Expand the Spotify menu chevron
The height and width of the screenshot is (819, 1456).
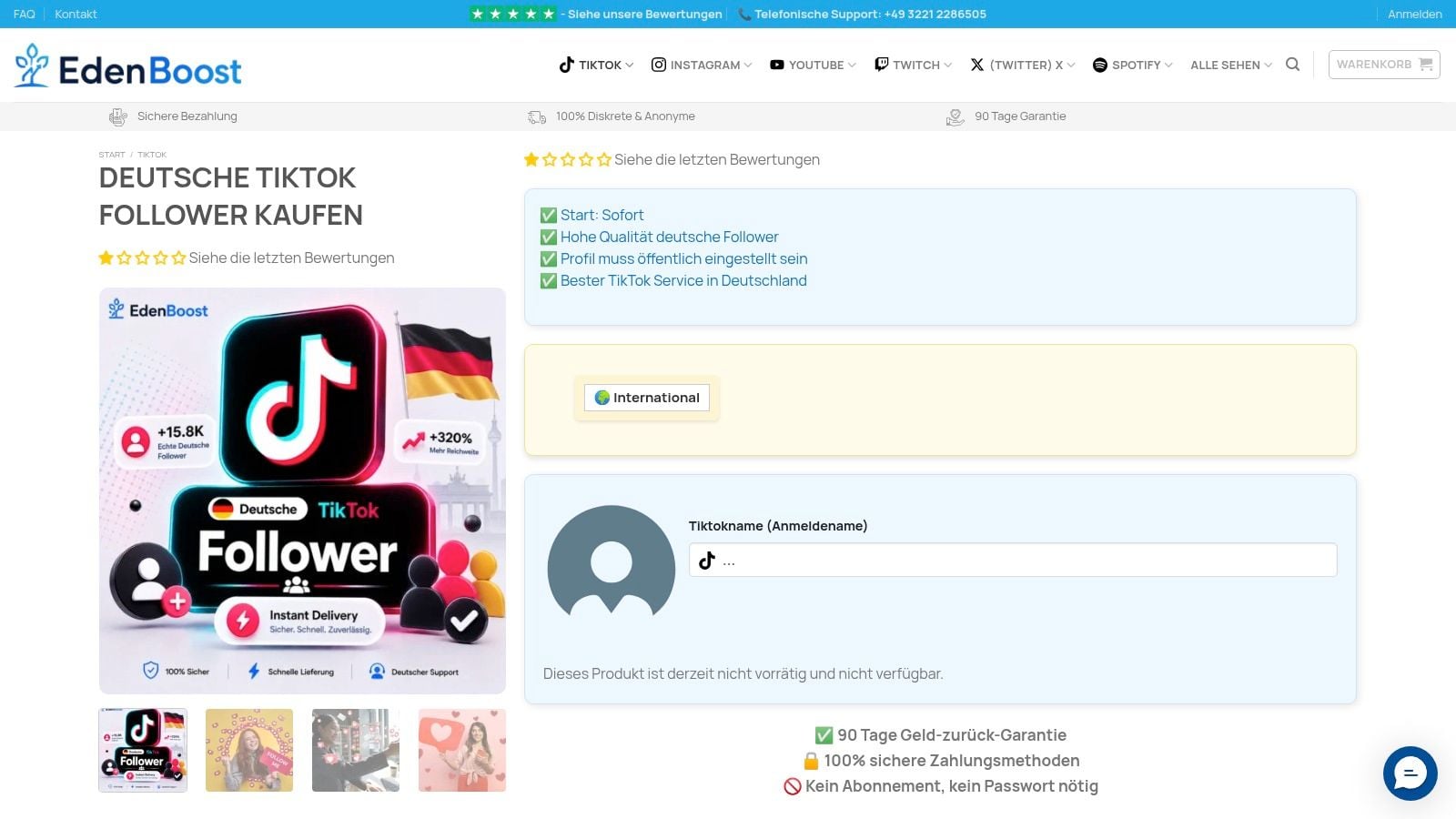coord(1168,65)
